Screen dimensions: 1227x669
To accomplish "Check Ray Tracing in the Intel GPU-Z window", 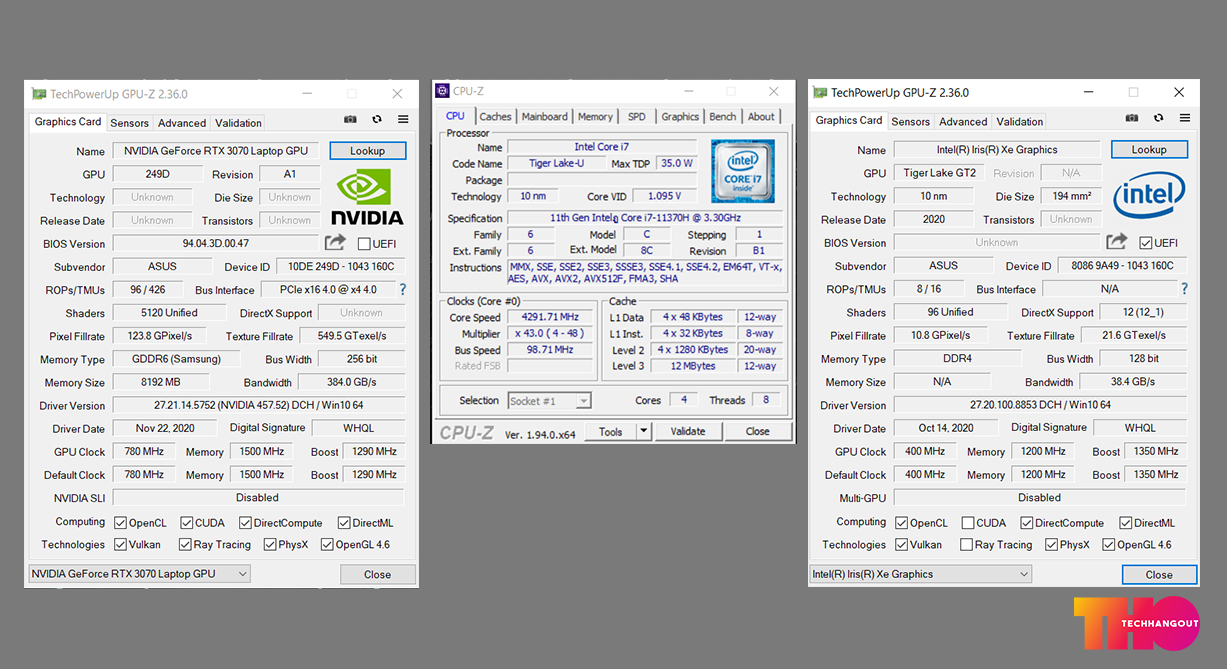I will 966,545.
